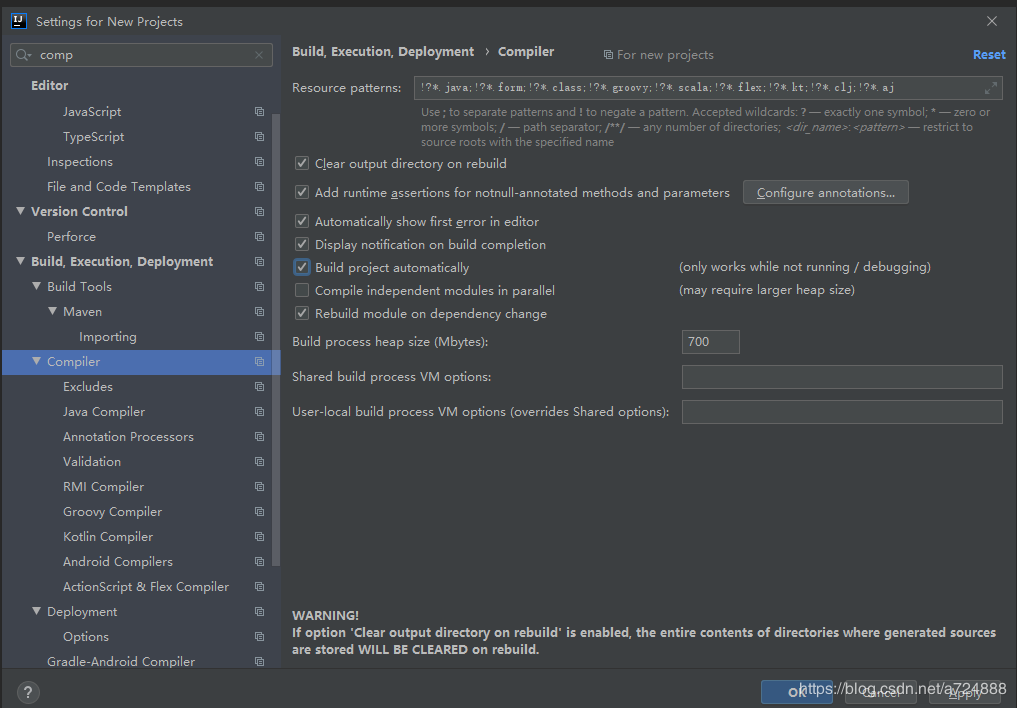Open Gradle-Android Compiler settings
Viewport: 1017px width, 708px height.
coord(121,661)
